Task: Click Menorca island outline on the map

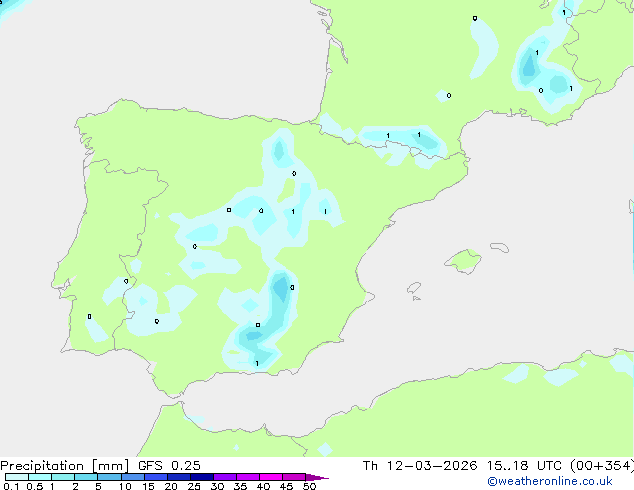Action: (500, 247)
